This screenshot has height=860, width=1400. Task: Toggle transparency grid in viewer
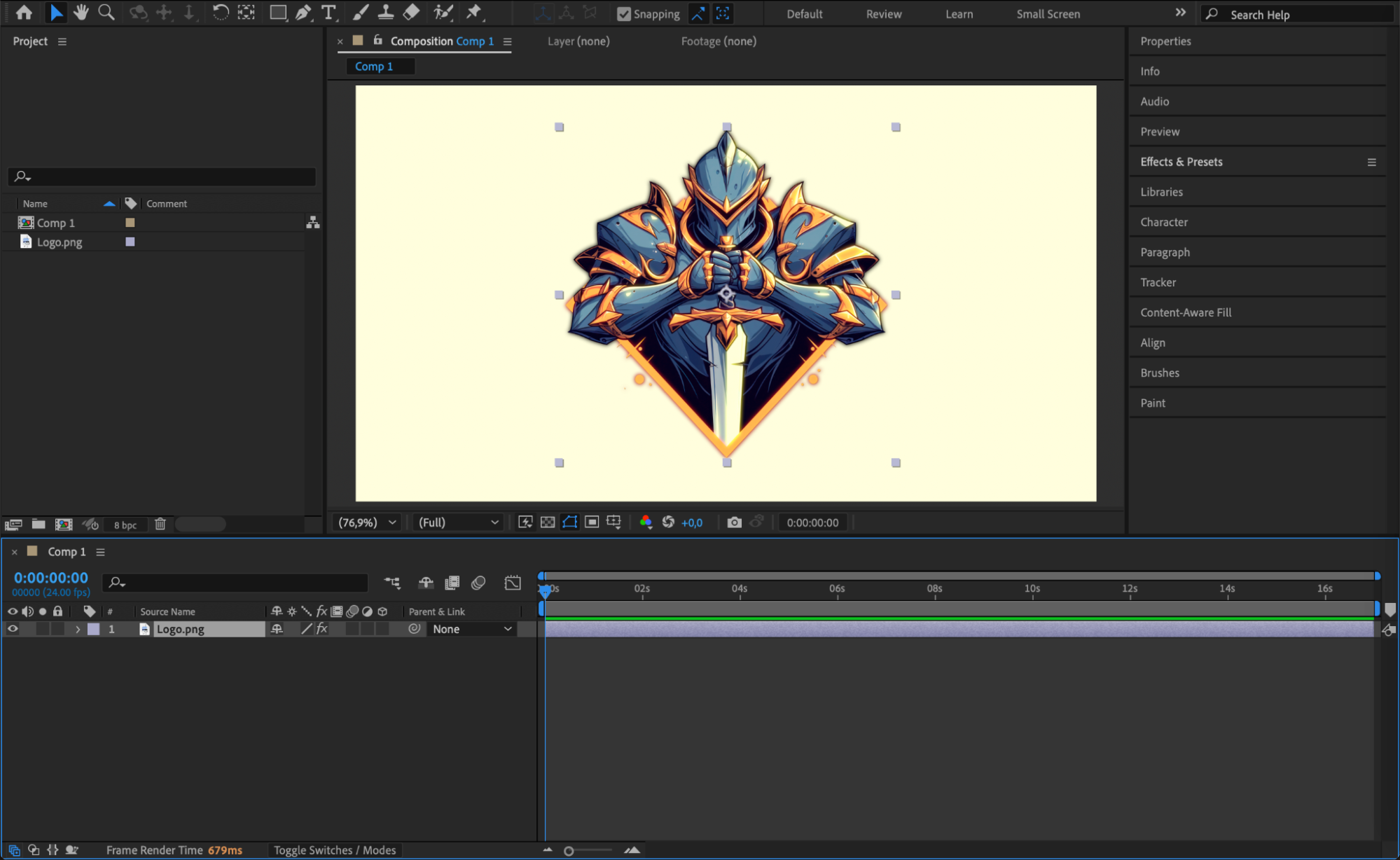pyautogui.click(x=548, y=522)
